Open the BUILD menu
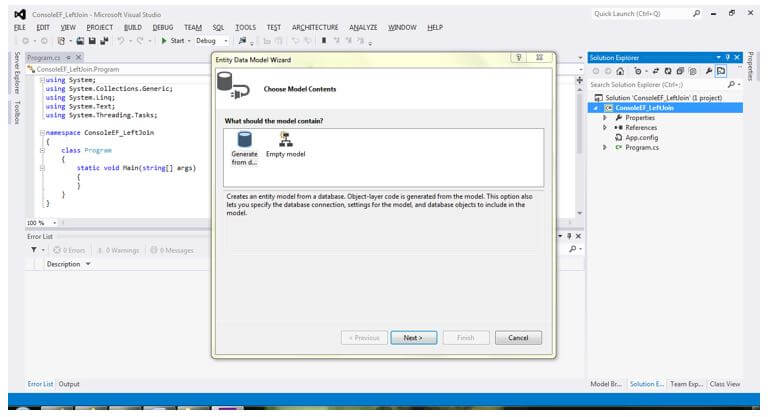The image size is (775, 417). click(132, 28)
